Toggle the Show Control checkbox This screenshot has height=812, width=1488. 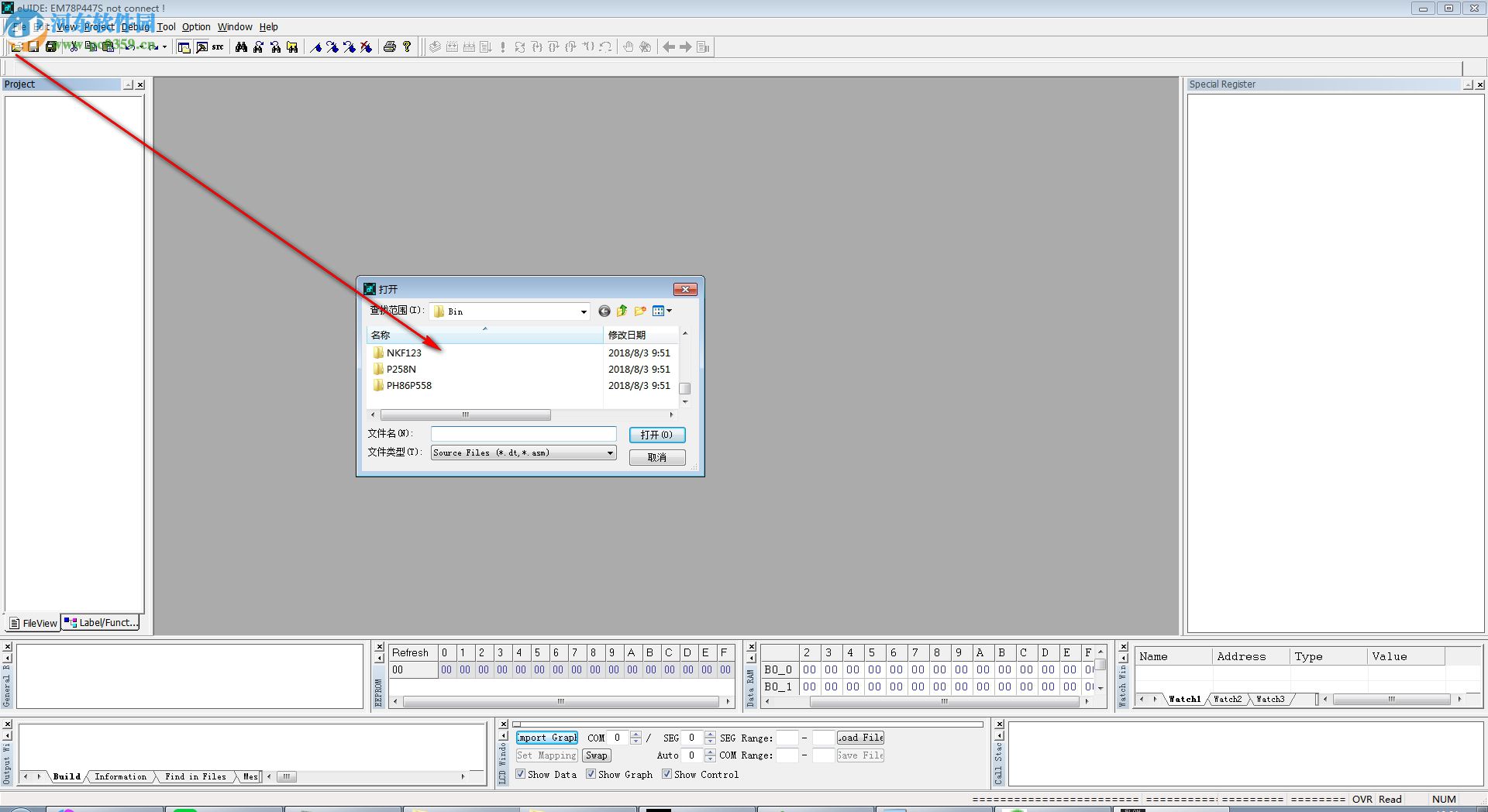pos(666,774)
